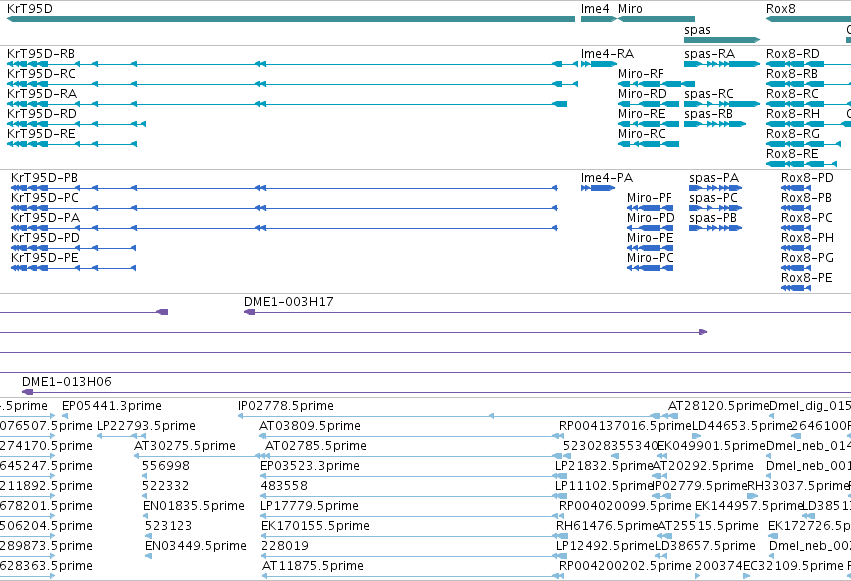Select the 522332 feature
This screenshot has height=581, width=851.
[x=166, y=486]
